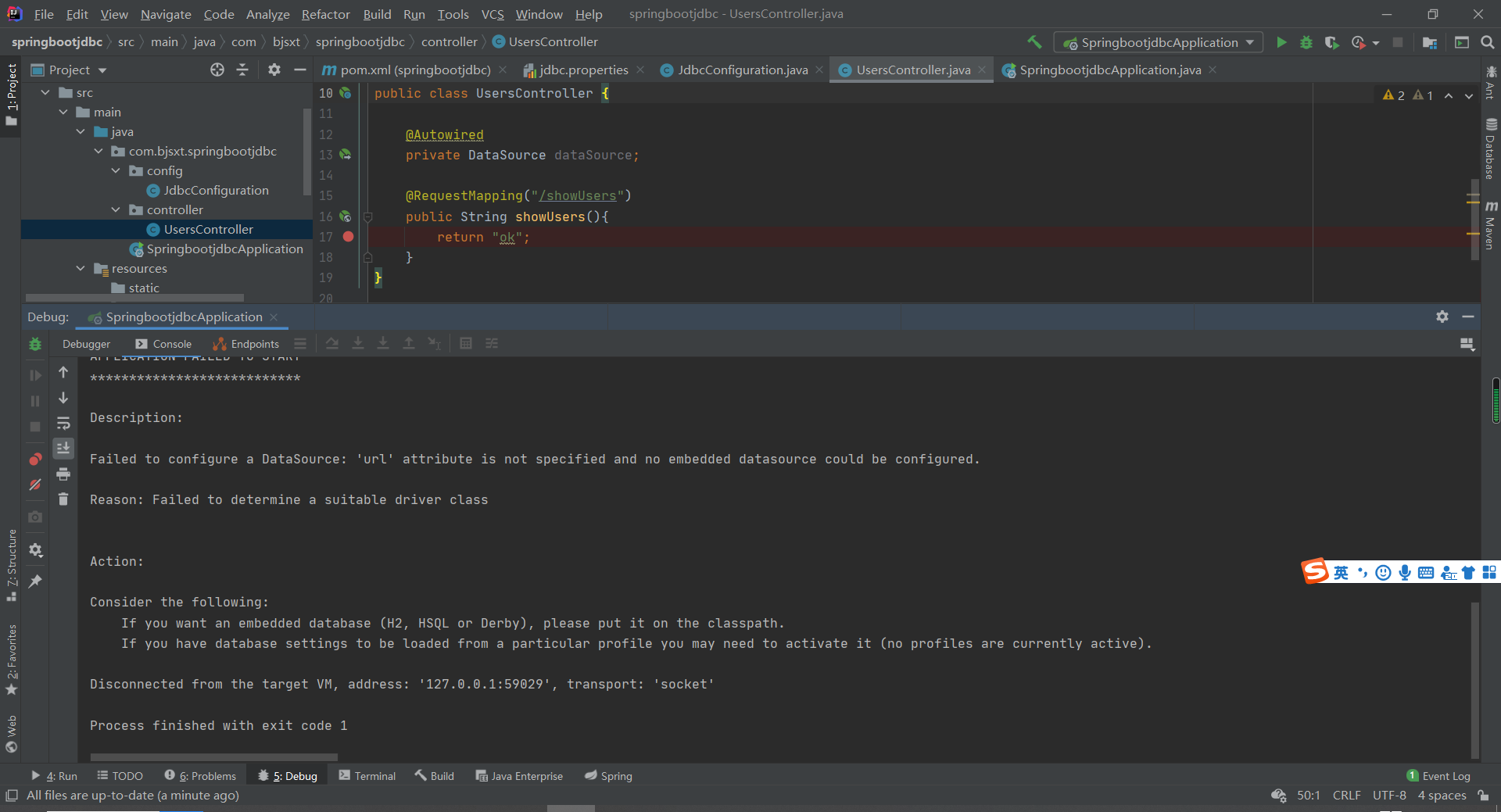This screenshot has height=812, width=1501.
Task: Go down stack trace arrow
Action: [x=63, y=398]
